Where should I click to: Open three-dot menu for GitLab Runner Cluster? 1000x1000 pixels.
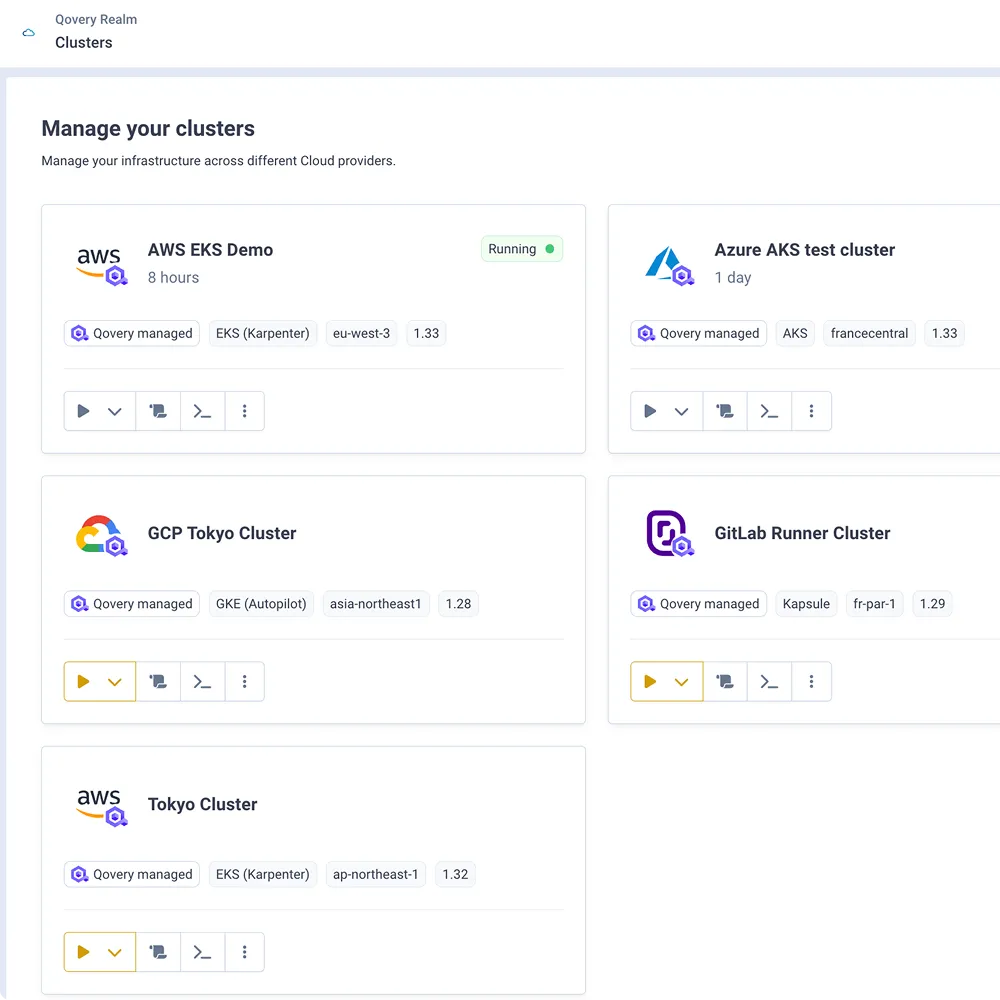point(811,682)
